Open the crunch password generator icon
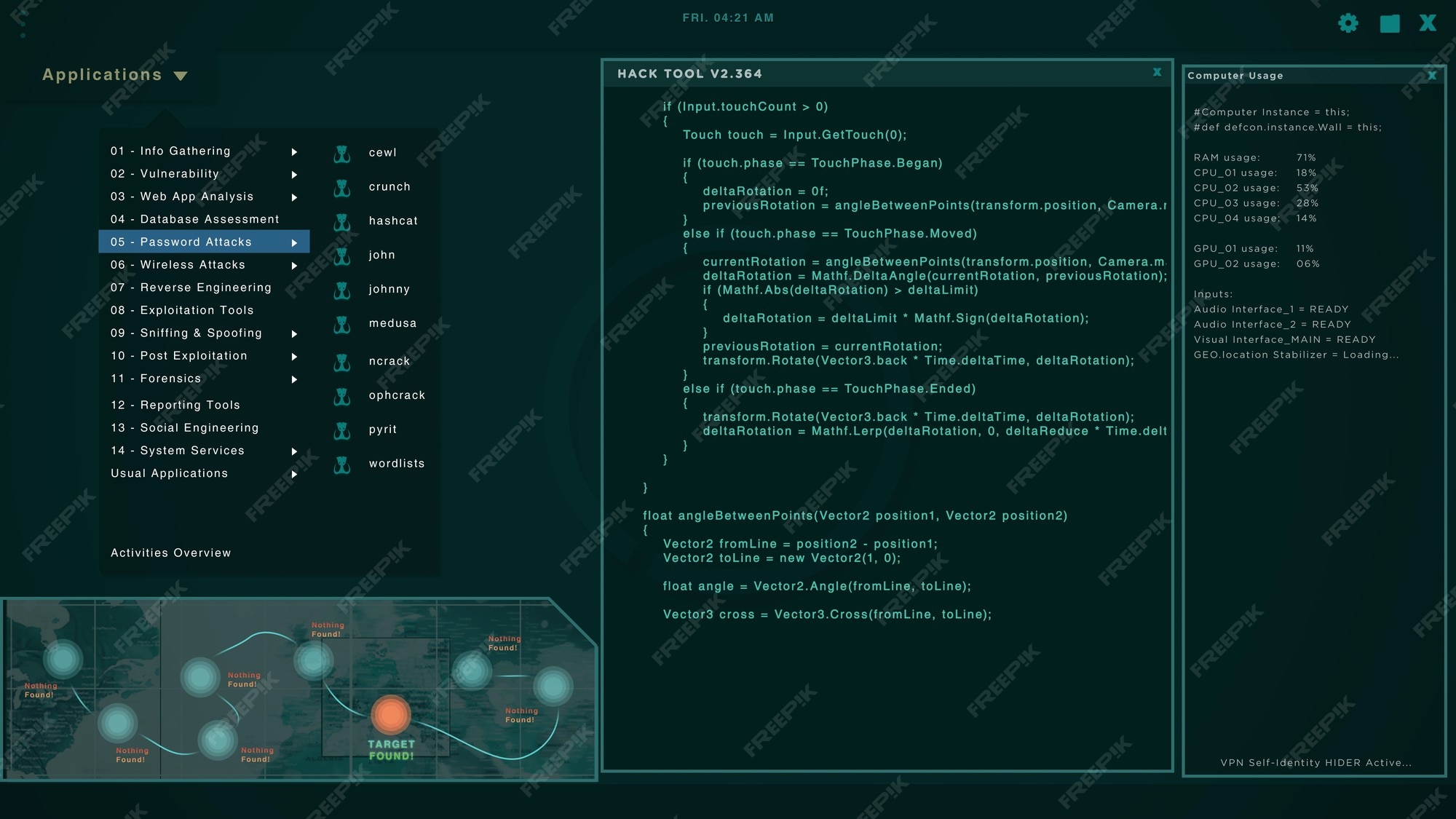The height and width of the screenshot is (819, 1456). tap(341, 186)
